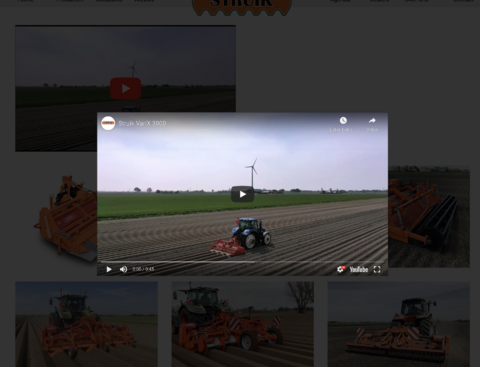Click the red YouTube play button in background
The height and width of the screenshot is (367, 480).
coord(125,89)
